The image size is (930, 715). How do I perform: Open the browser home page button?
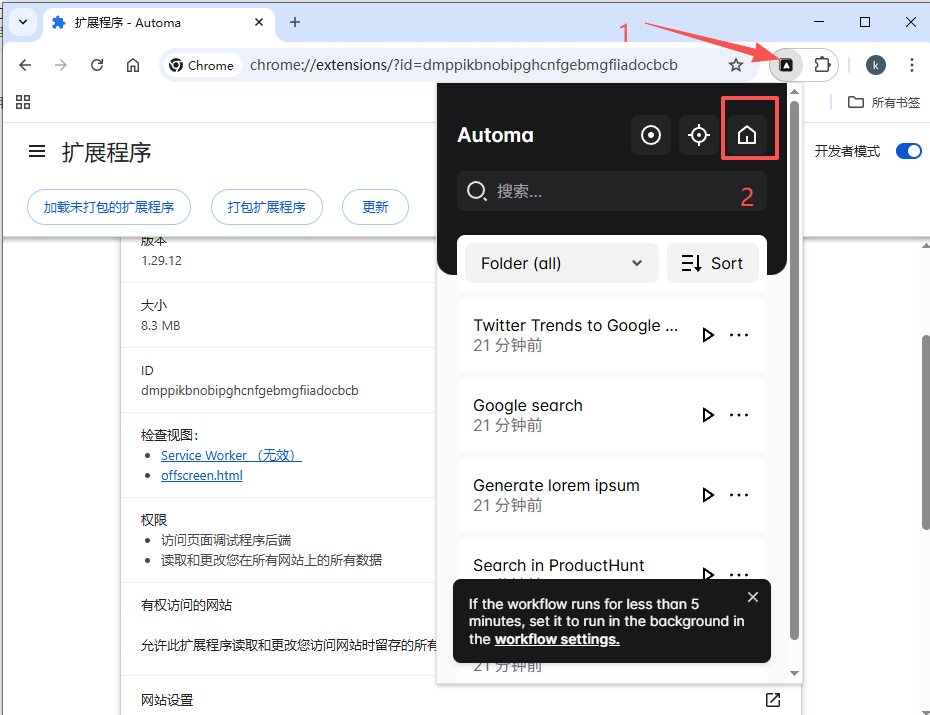(x=133, y=65)
